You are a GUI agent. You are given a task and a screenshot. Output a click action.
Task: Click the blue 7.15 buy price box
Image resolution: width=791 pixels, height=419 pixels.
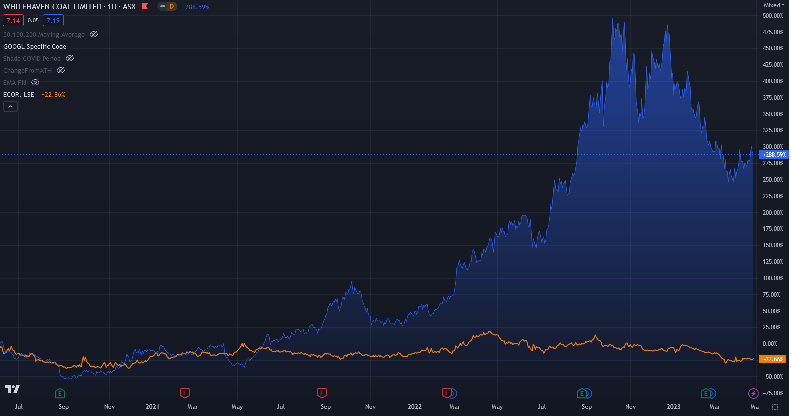point(53,21)
